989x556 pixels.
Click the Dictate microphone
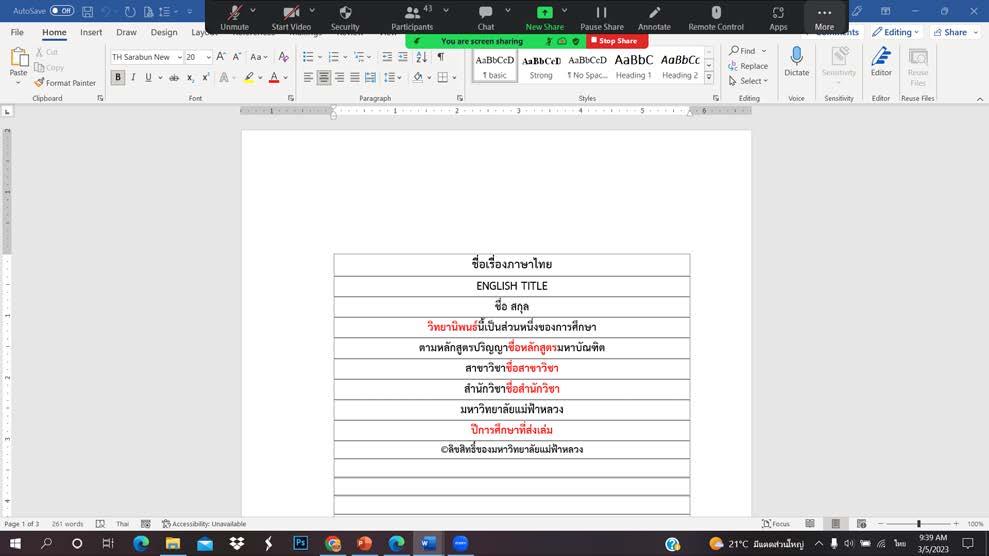click(797, 62)
